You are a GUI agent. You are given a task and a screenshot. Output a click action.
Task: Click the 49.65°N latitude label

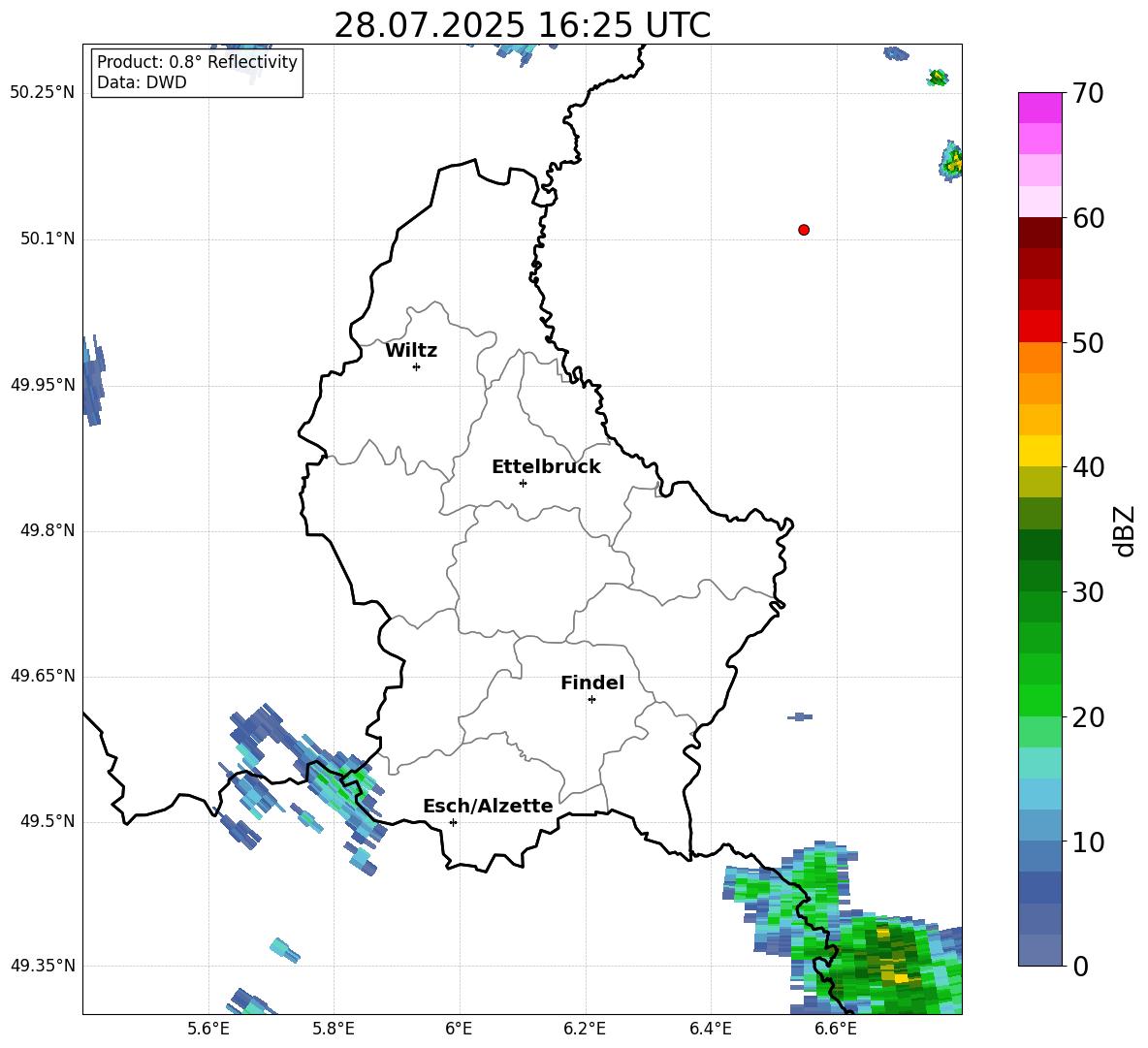click(43, 676)
